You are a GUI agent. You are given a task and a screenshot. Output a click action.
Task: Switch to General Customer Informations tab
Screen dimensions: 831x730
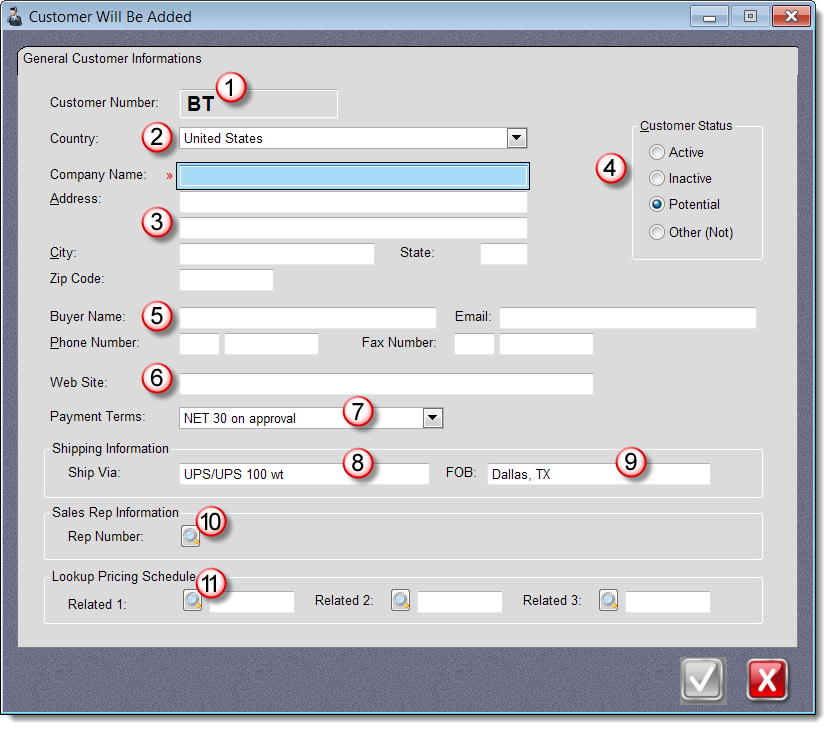pos(112,59)
